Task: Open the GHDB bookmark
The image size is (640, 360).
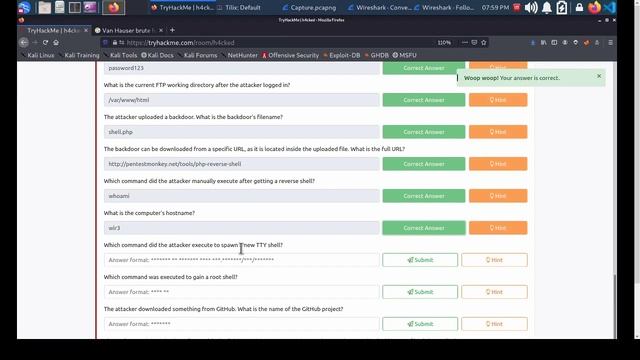Action: 376,55
